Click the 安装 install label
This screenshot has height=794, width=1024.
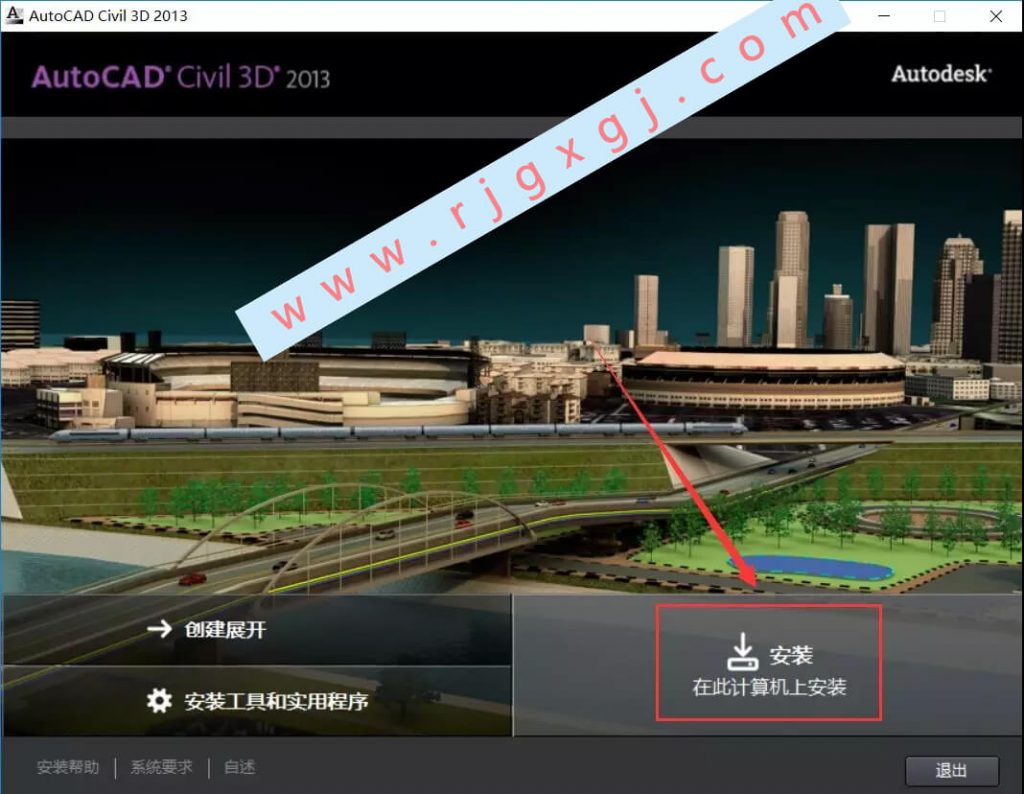point(791,655)
